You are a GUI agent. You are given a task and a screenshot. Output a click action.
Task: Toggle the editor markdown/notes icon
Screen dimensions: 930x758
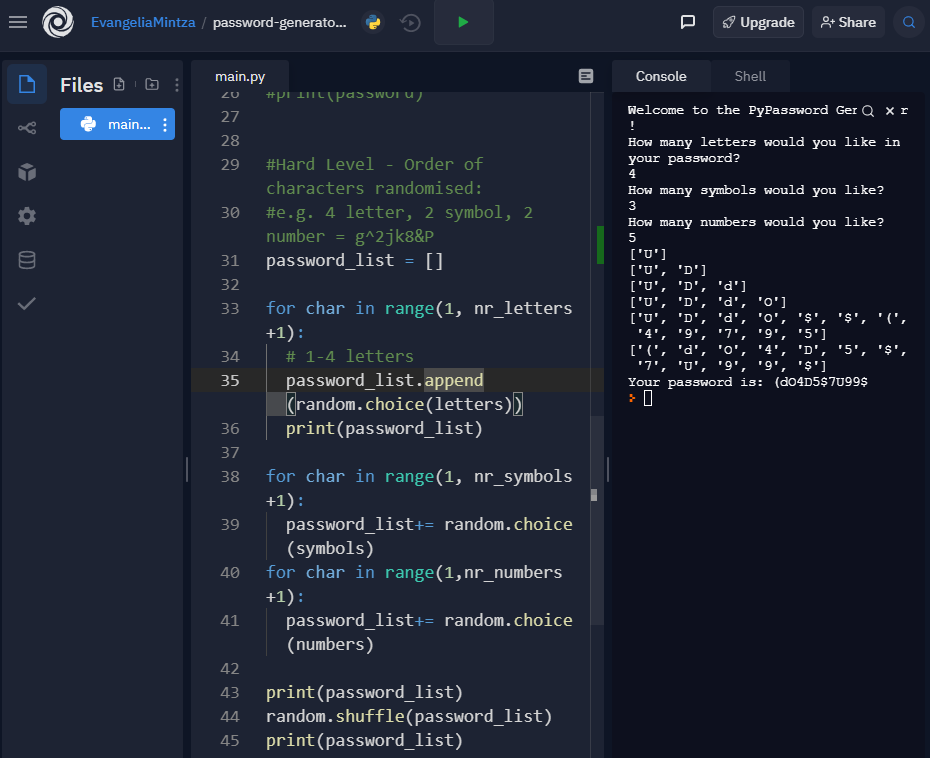click(x=585, y=76)
